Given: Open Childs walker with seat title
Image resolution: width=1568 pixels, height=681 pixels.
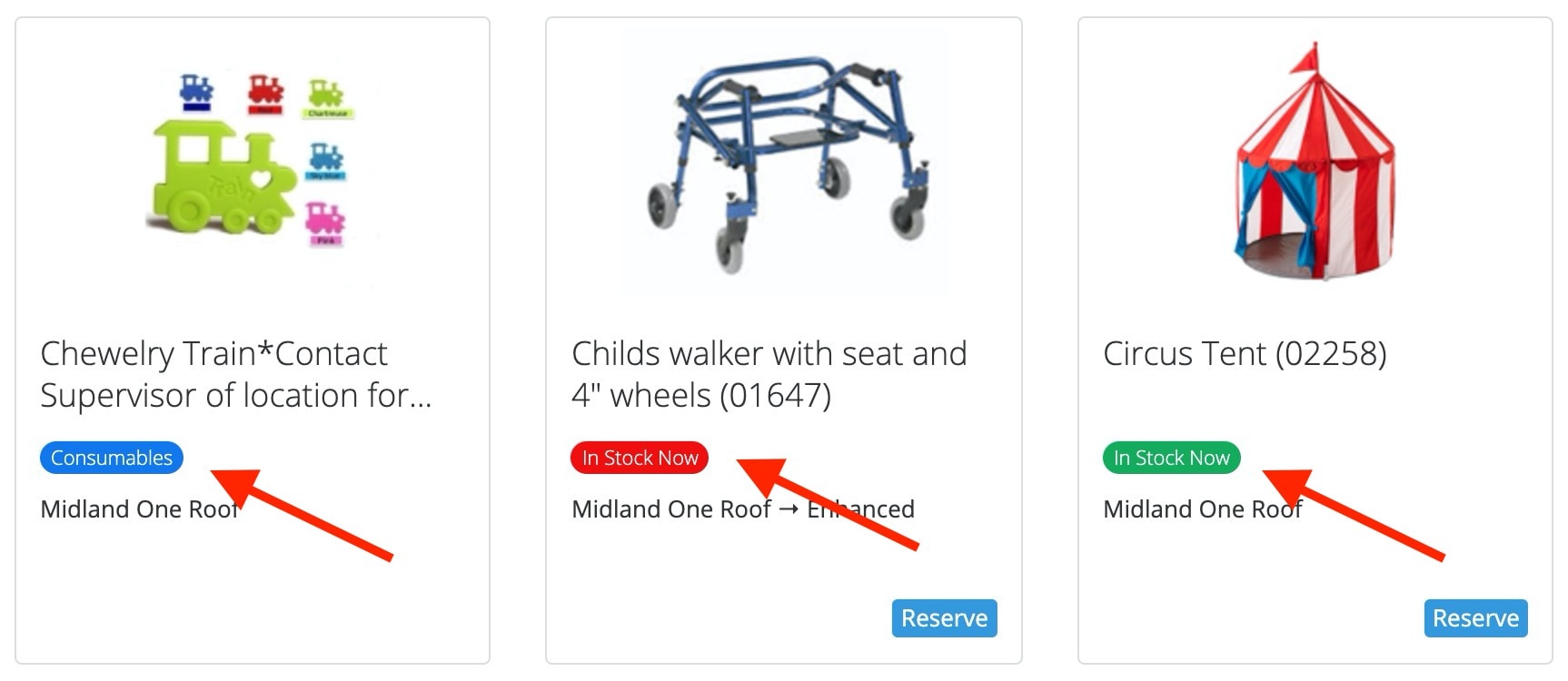Looking at the screenshot, I should [769, 374].
